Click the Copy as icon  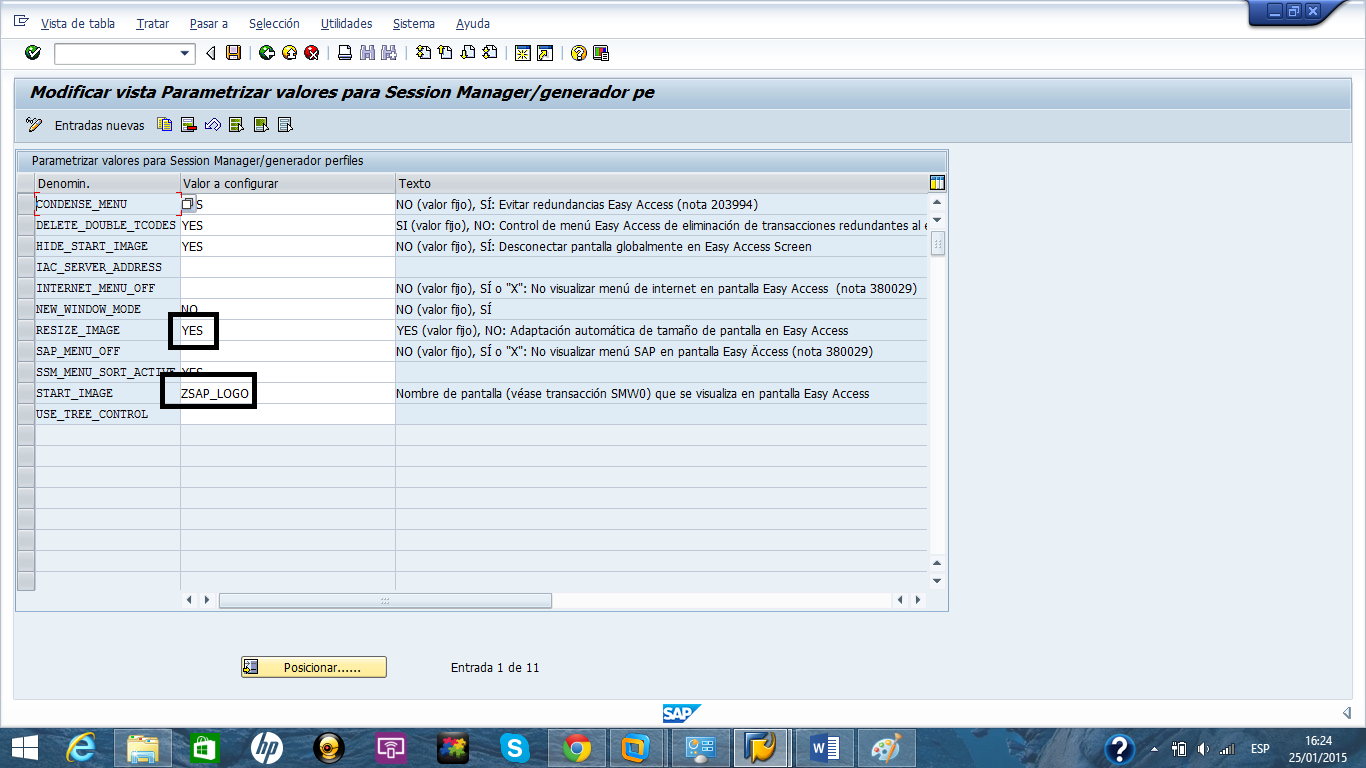tap(164, 125)
